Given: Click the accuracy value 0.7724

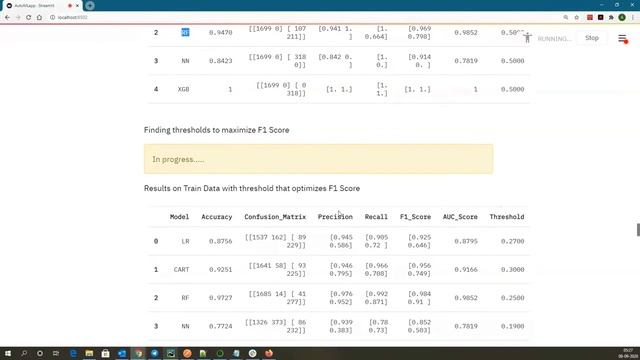Looking at the screenshot, I should pyautogui.click(x=220, y=326).
